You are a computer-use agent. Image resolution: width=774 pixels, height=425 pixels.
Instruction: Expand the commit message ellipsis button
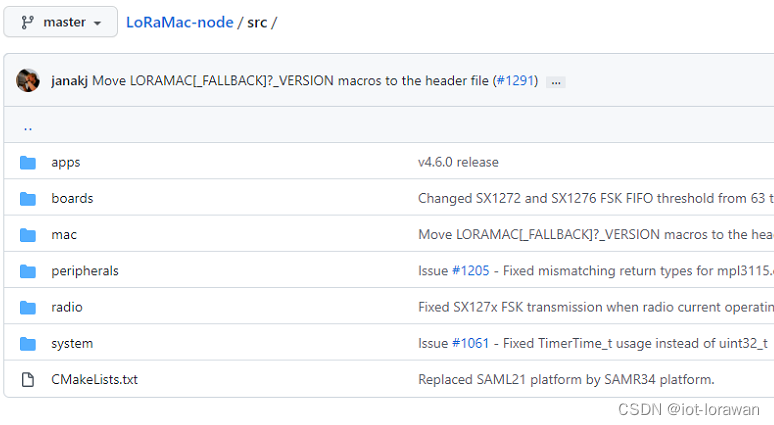(556, 82)
